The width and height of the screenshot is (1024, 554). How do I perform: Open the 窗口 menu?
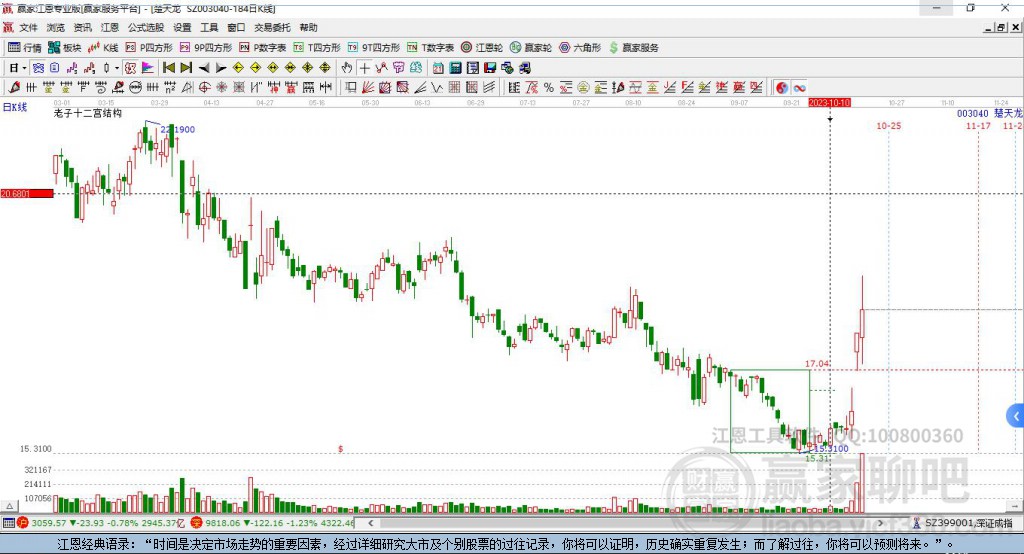(236, 27)
